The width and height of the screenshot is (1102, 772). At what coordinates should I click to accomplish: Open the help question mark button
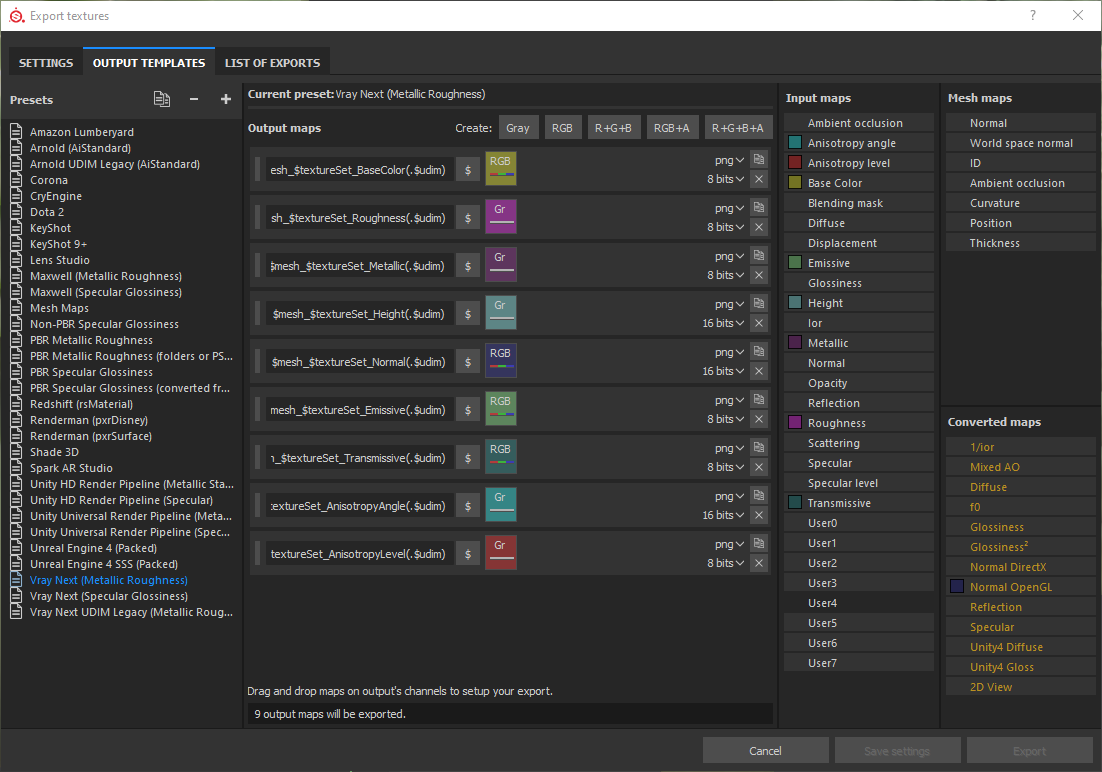(x=1033, y=15)
